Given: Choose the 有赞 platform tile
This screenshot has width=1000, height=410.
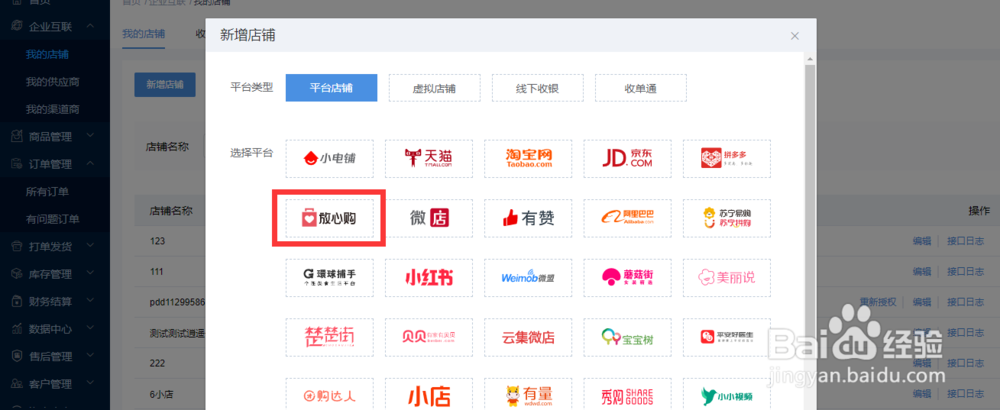Looking at the screenshot, I should point(528,219).
